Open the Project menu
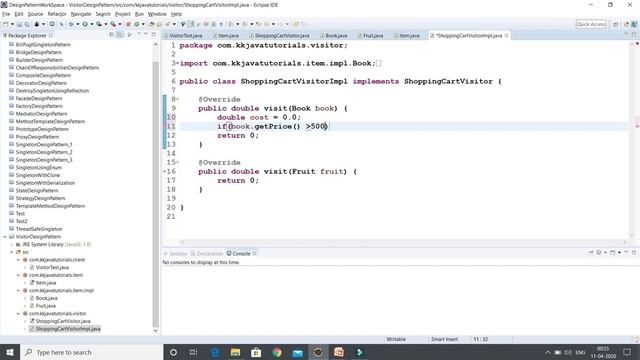Viewport: 640px width, 360px height. (122, 14)
